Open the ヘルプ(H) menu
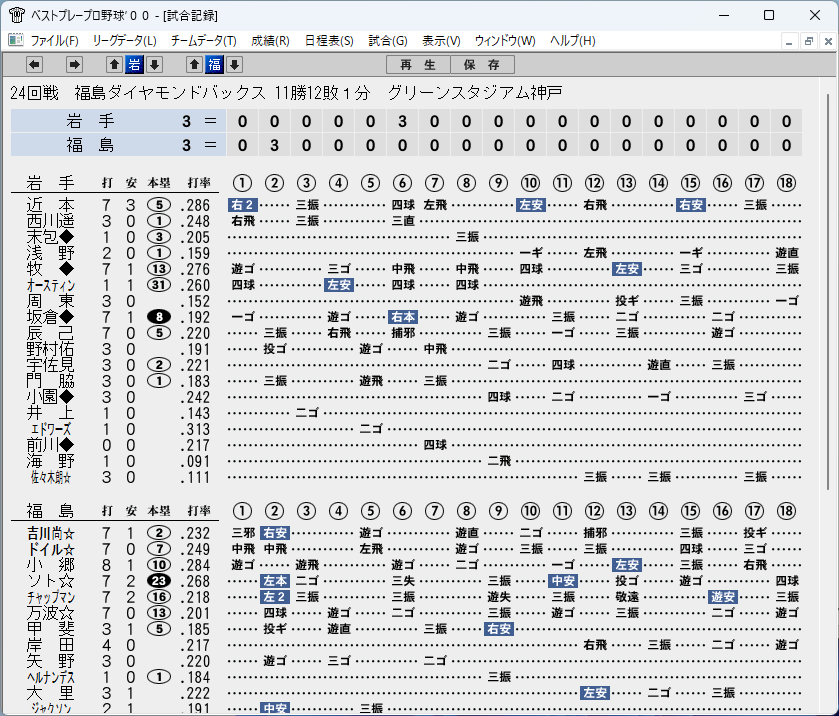Image resolution: width=839 pixels, height=716 pixels. coord(573,41)
